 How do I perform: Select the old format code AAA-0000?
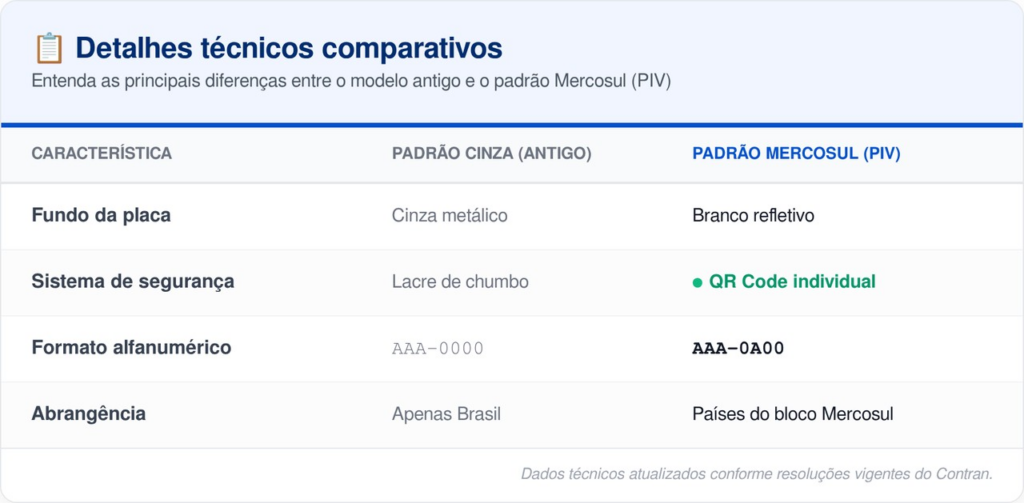[438, 348]
